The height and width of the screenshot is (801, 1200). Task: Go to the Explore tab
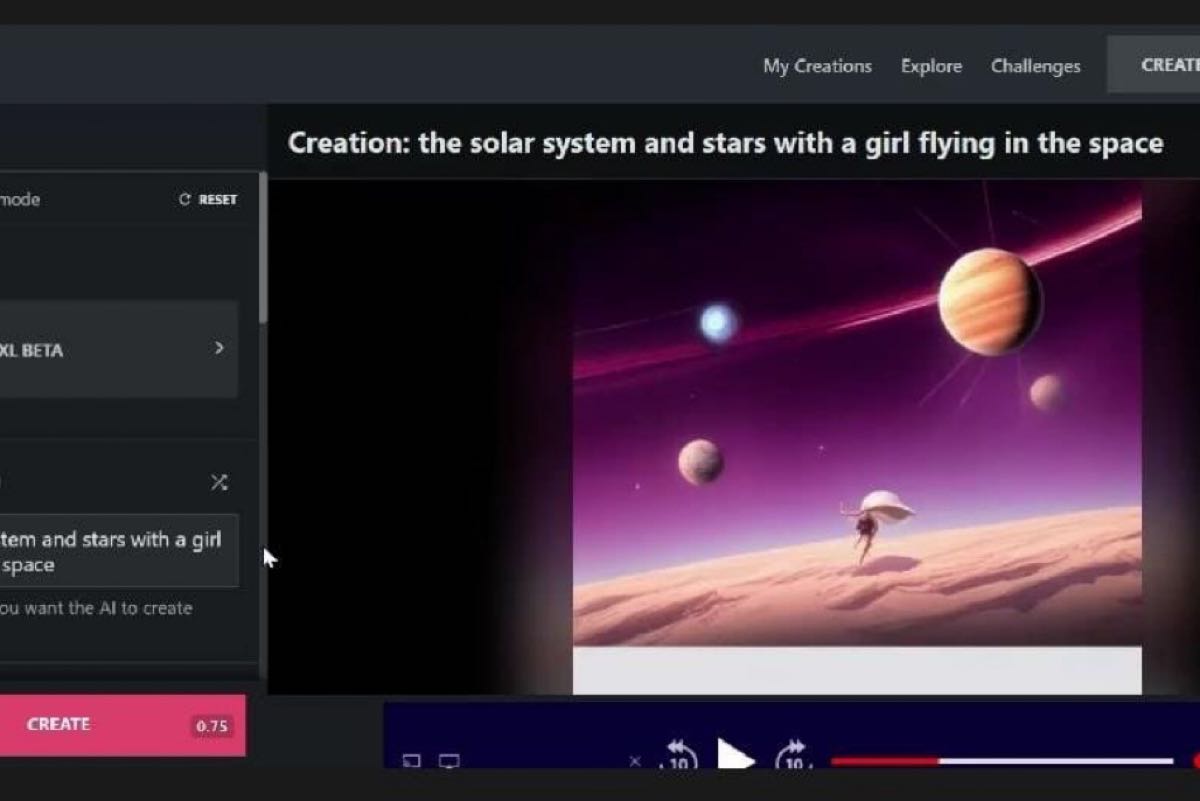point(931,66)
